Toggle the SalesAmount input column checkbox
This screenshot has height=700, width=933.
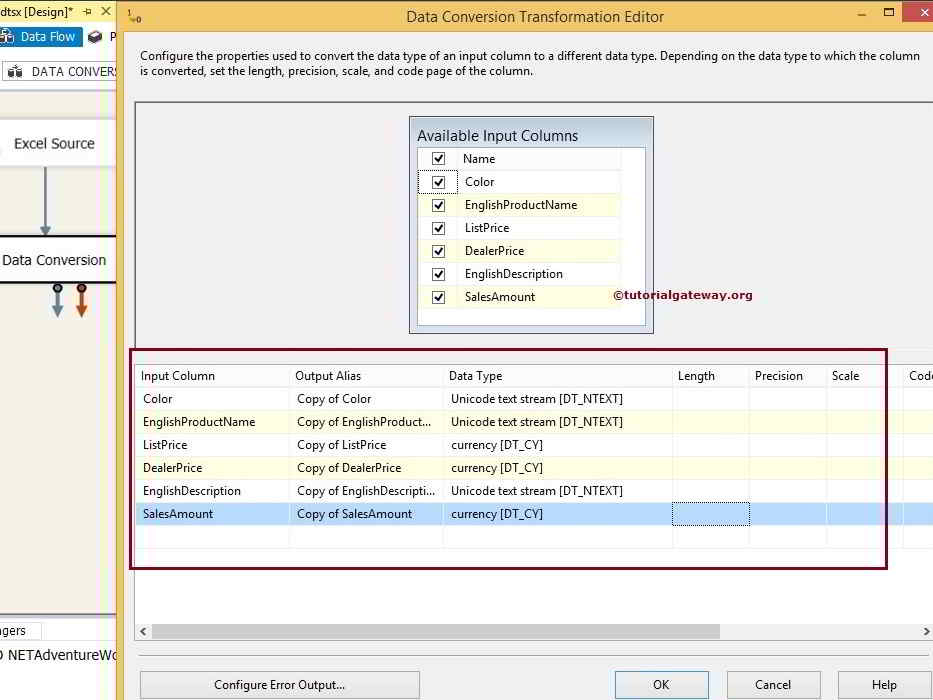point(438,296)
